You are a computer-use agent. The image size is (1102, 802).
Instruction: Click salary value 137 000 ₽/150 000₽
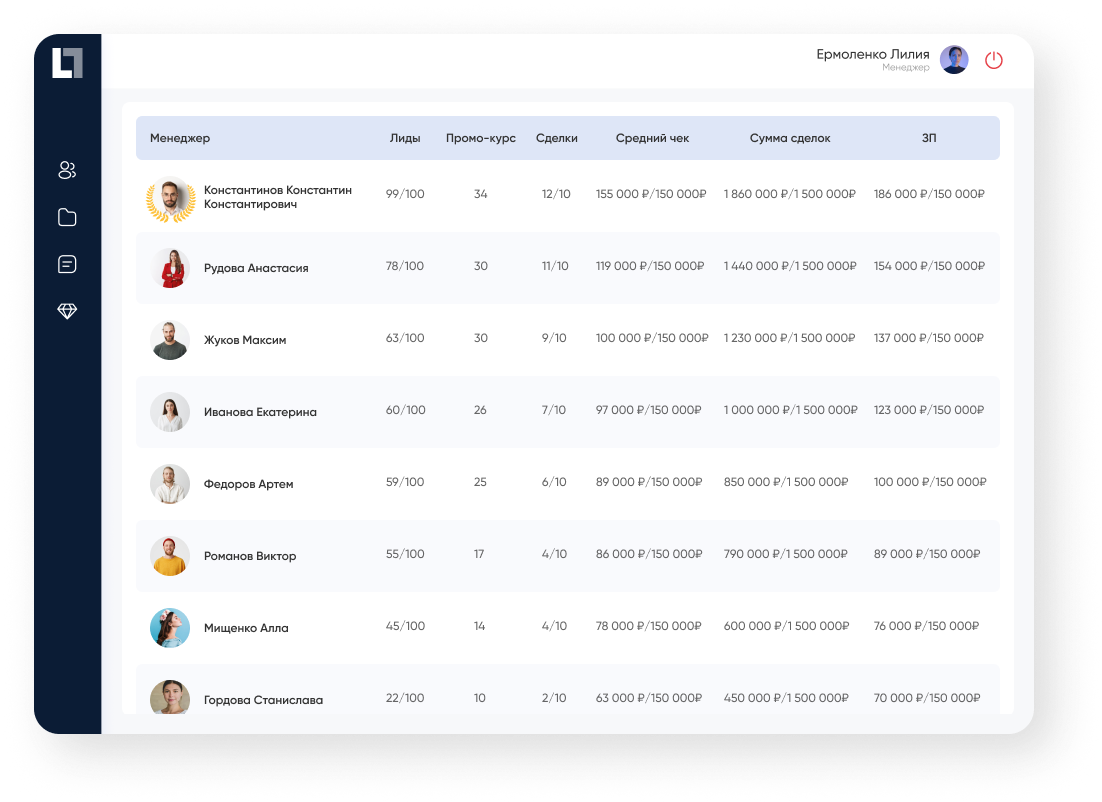pos(928,338)
